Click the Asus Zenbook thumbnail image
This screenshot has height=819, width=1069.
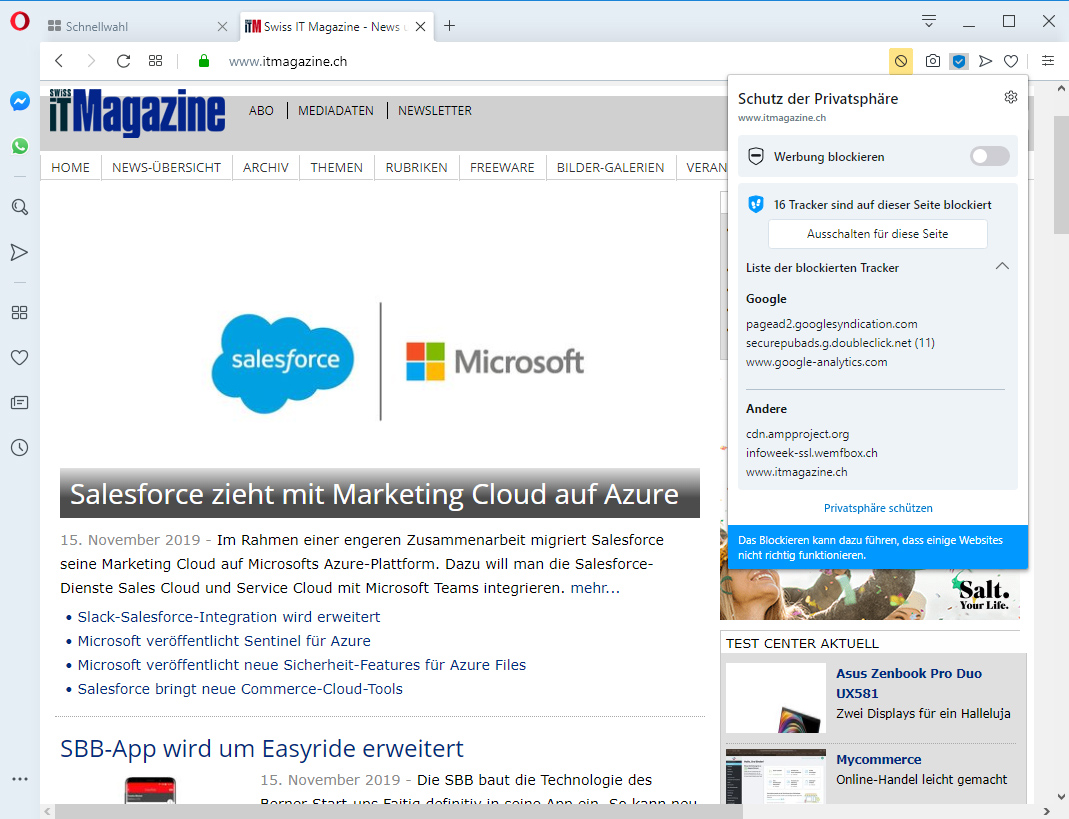[776, 698]
